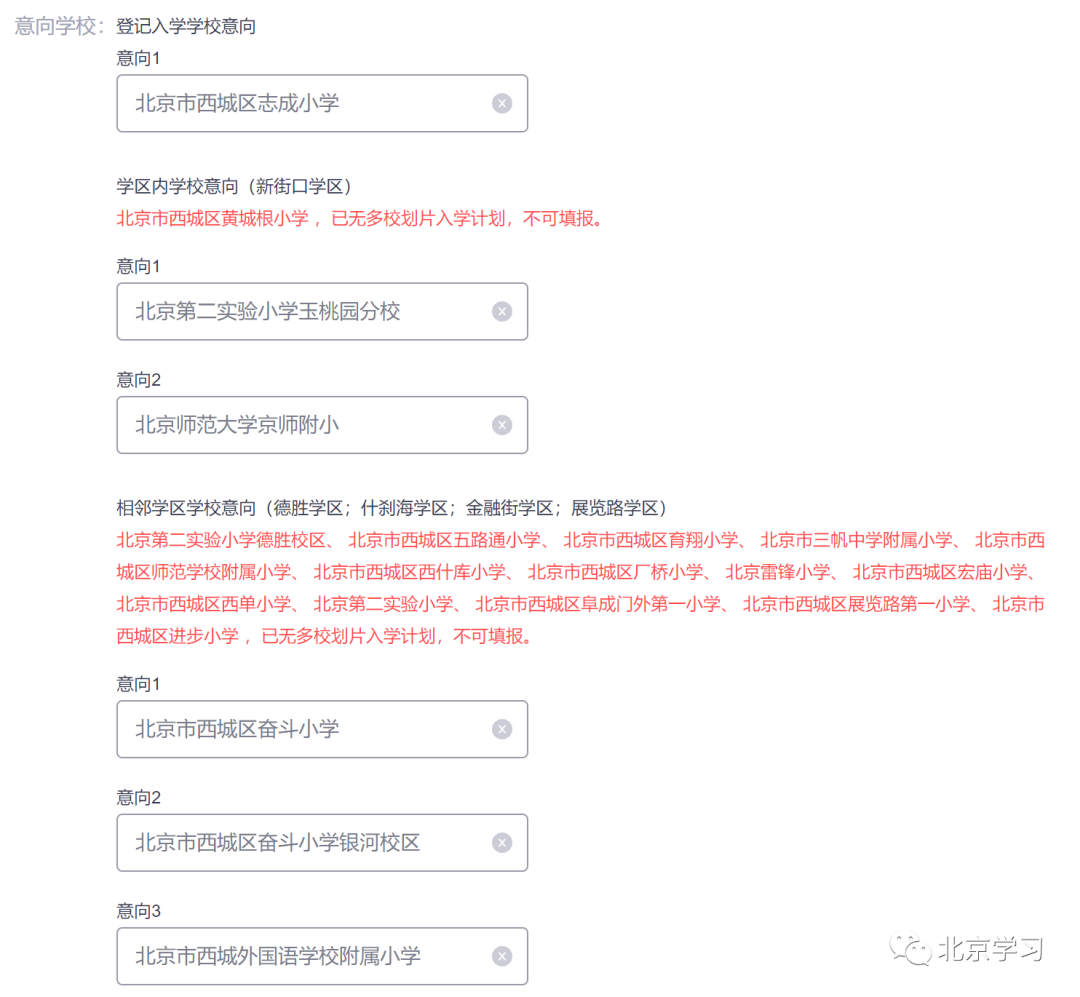Click red text 北京雷锋小学
The height and width of the screenshot is (997, 1080).
pos(778,572)
